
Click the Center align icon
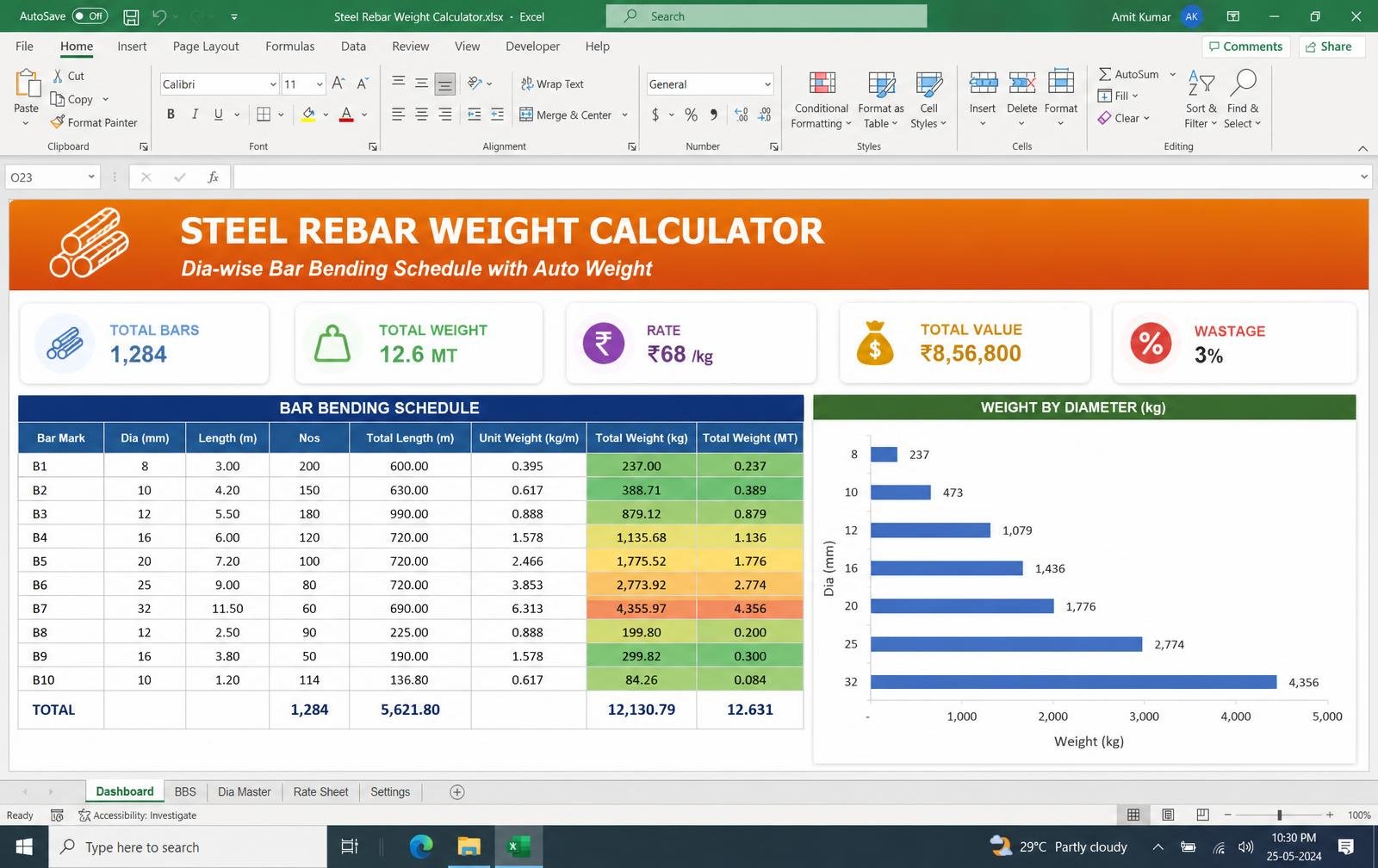point(421,114)
